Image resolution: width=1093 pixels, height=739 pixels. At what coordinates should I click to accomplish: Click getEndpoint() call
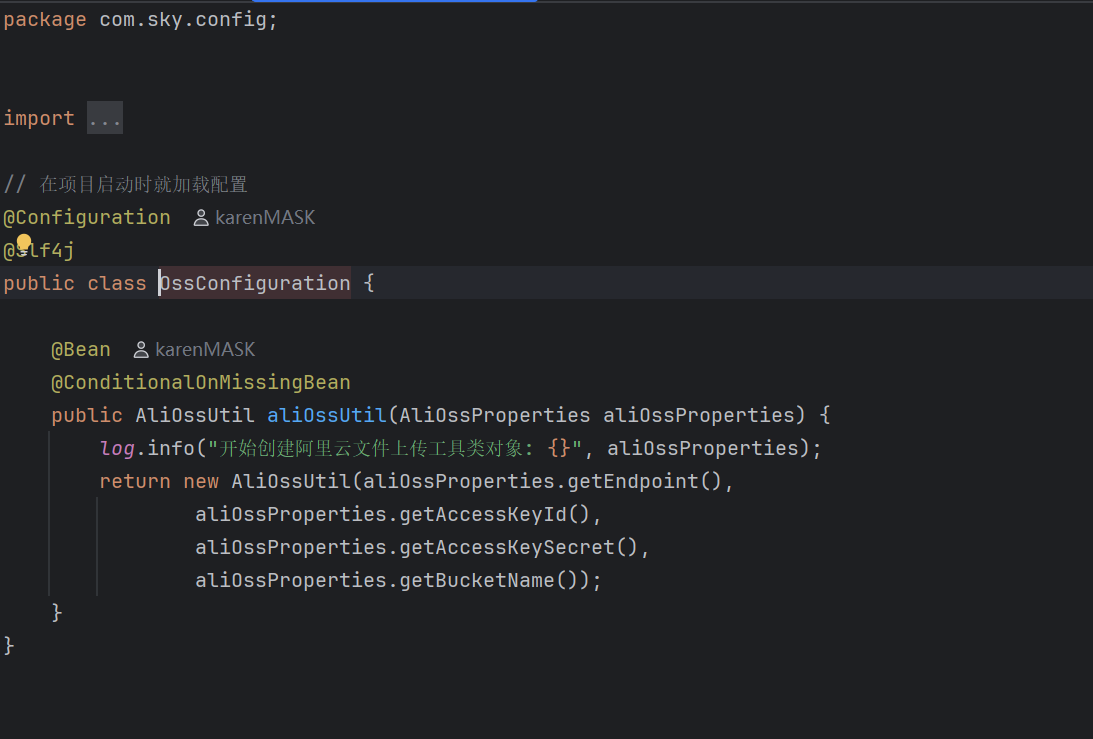click(644, 481)
